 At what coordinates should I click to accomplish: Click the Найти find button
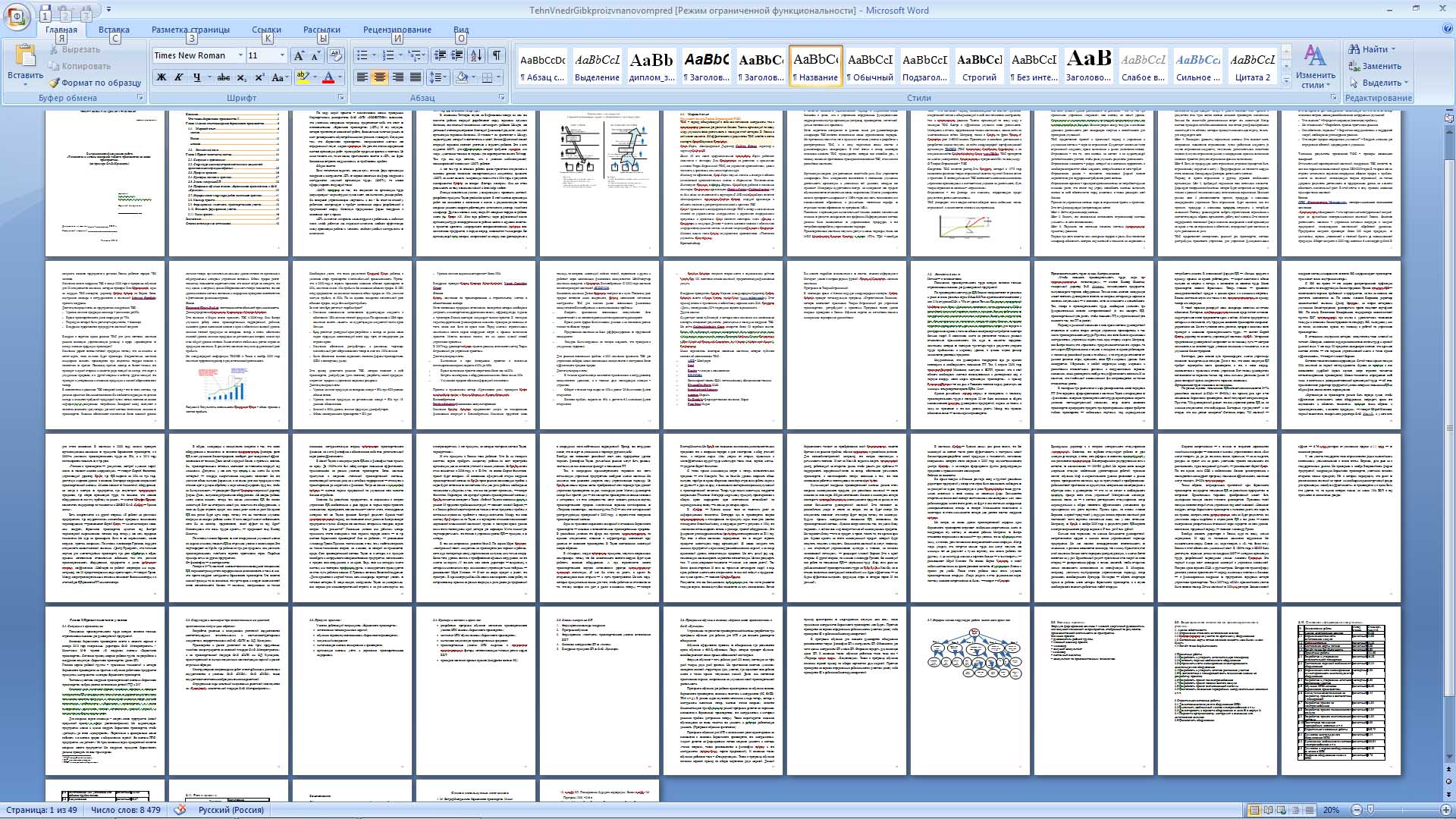click(x=1373, y=49)
